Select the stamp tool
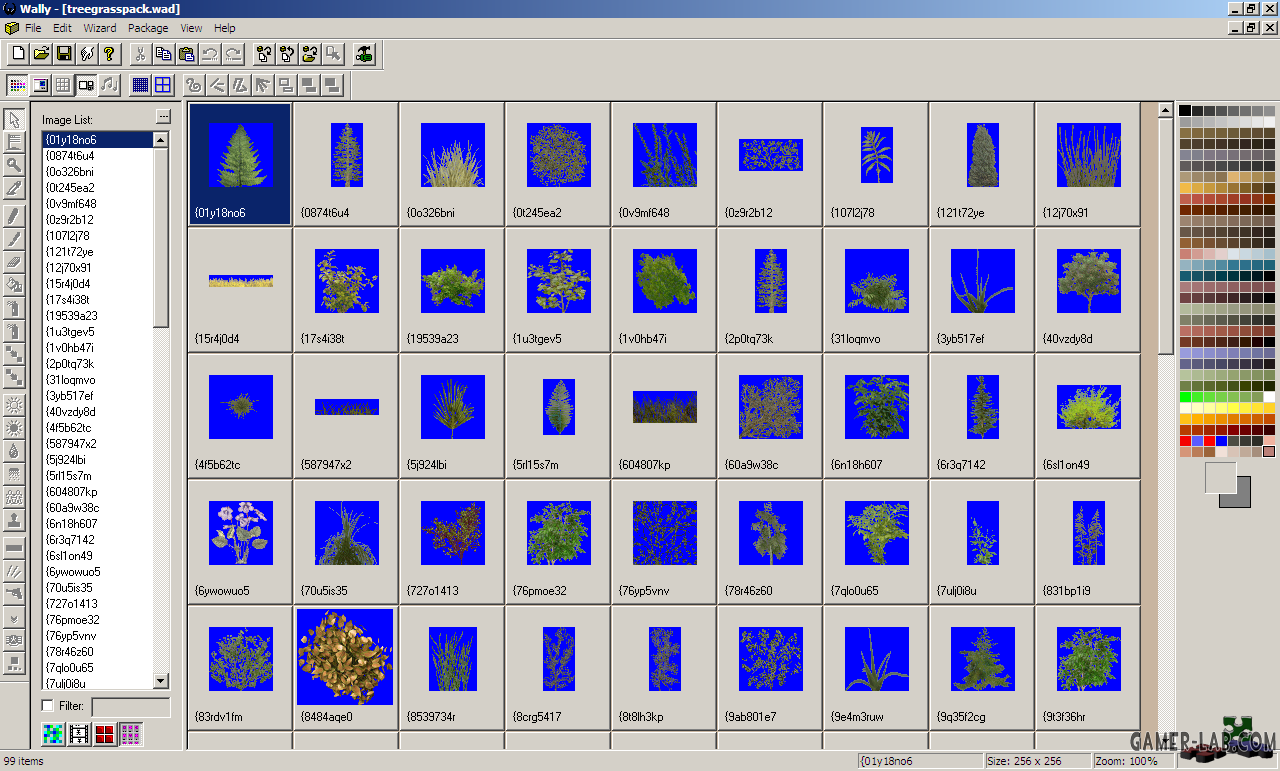The image size is (1280, 771). 15,520
